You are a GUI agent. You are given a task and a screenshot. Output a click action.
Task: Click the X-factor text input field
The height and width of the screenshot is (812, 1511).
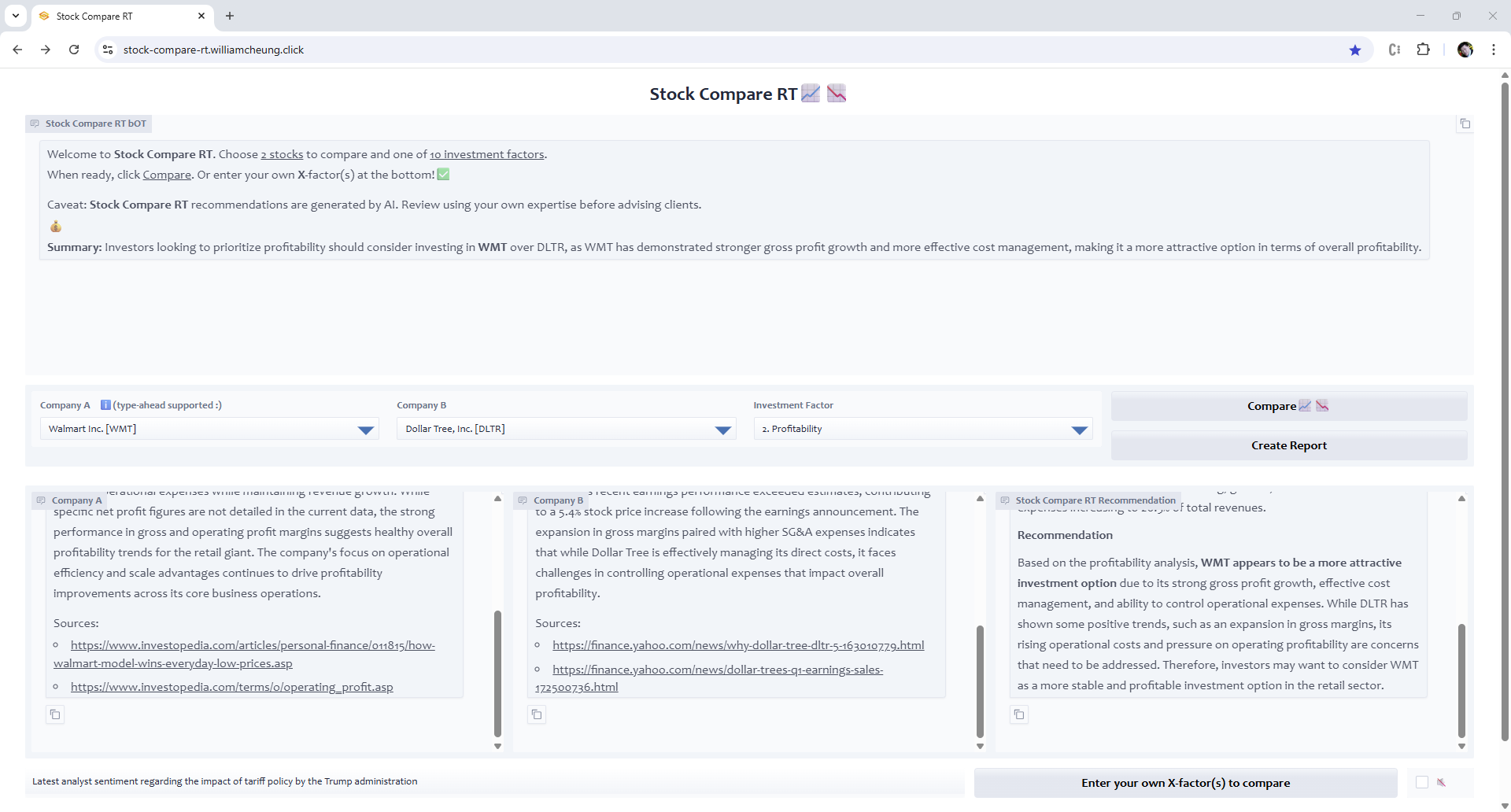(x=495, y=781)
